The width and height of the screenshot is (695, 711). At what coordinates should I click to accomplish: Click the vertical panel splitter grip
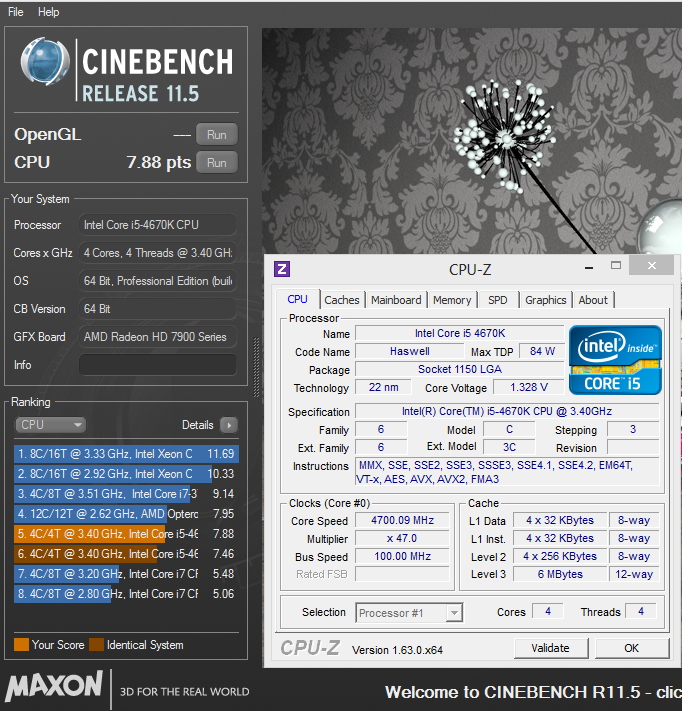256,367
